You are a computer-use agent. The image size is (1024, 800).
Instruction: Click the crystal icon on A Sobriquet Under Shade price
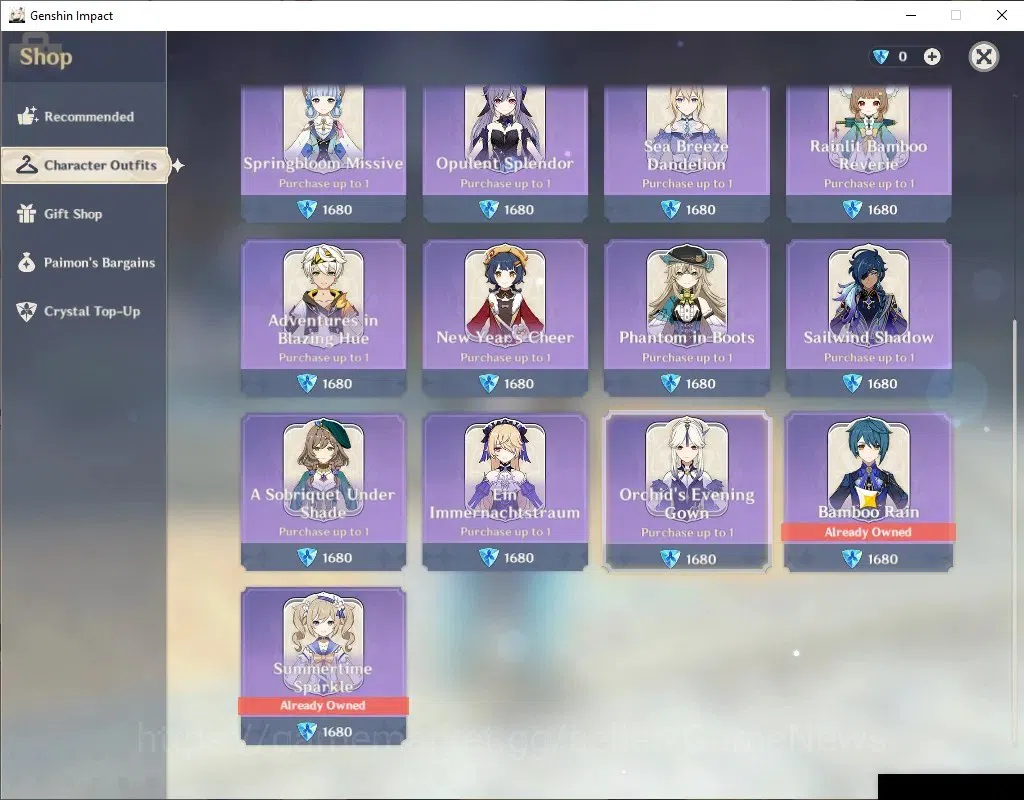pos(307,558)
